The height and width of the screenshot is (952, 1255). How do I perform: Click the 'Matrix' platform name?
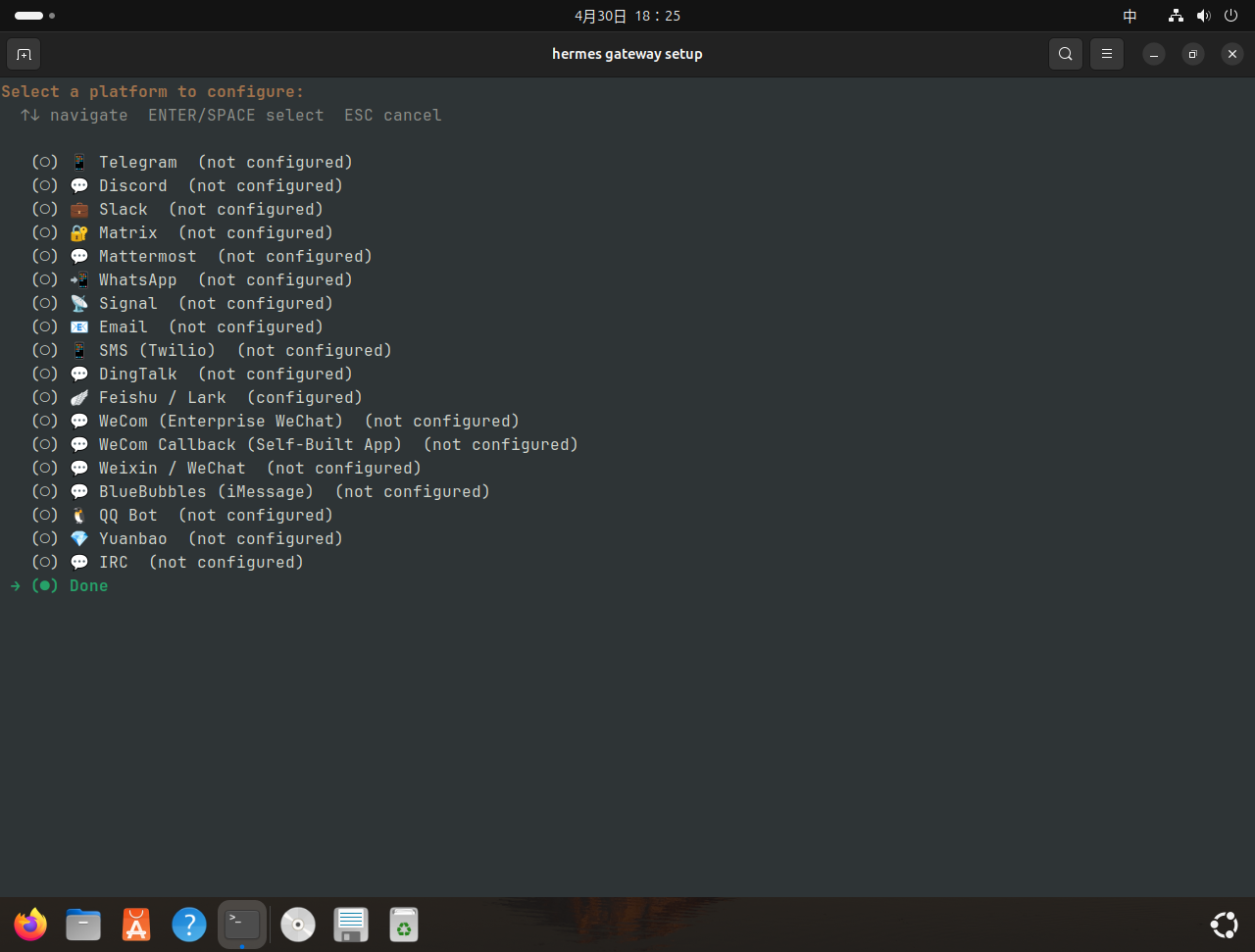point(128,233)
